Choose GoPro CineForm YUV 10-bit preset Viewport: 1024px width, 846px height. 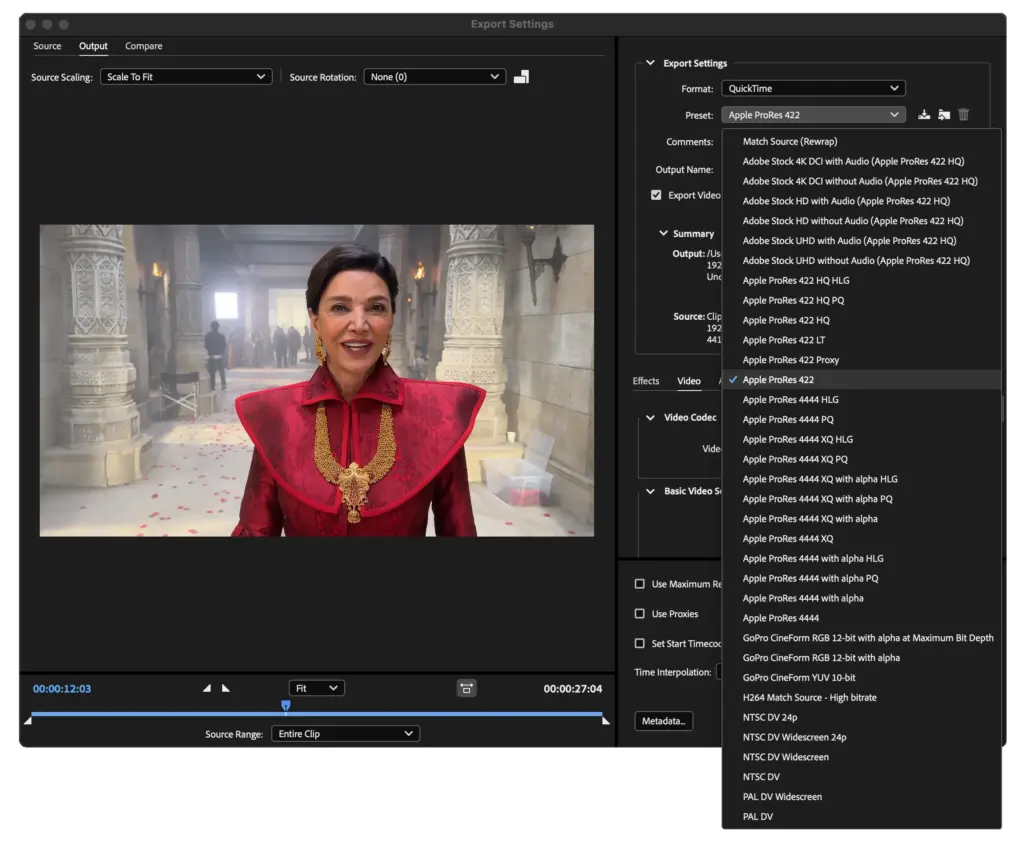click(861, 677)
